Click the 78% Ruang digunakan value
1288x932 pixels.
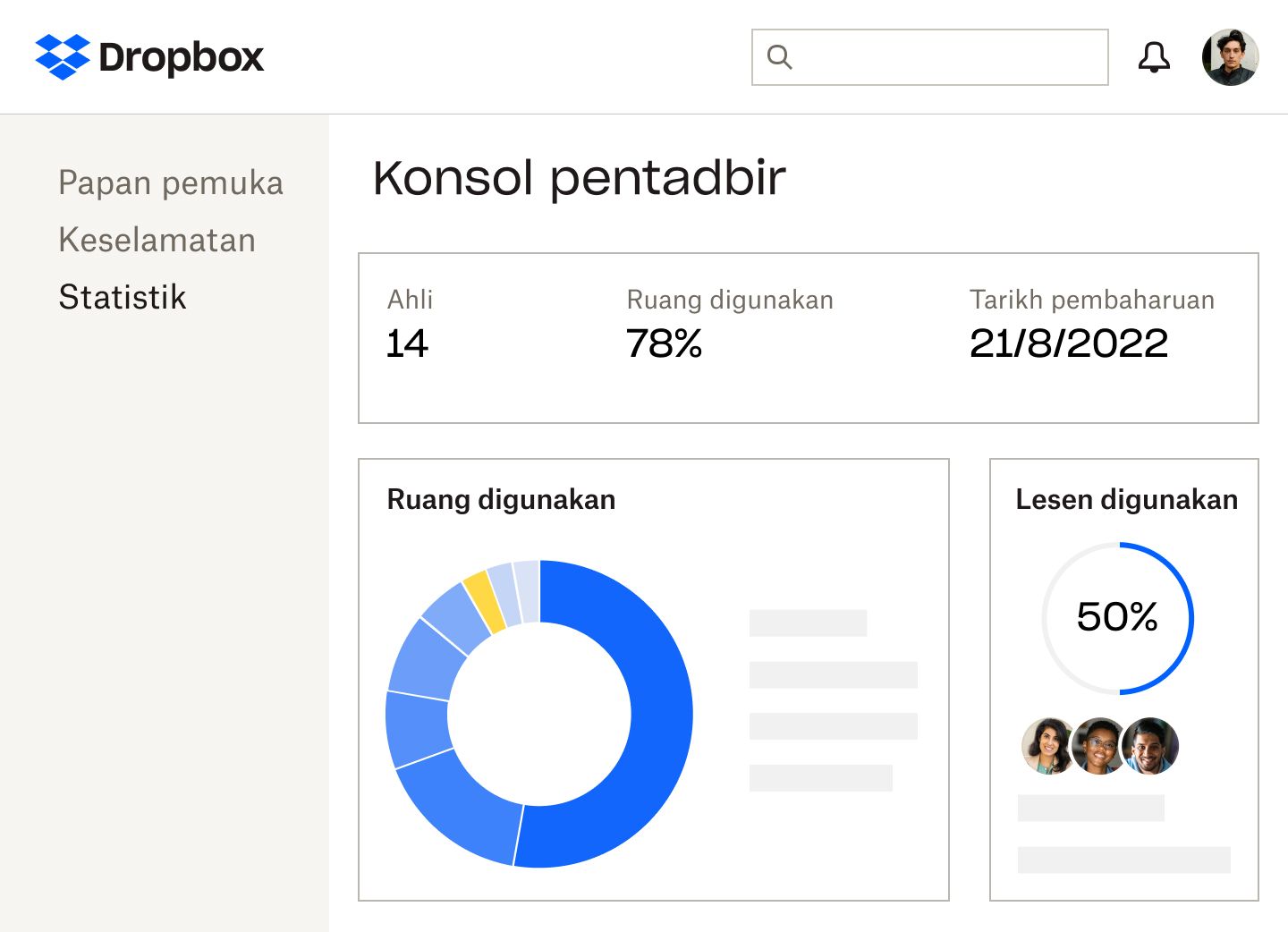pyautogui.click(x=665, y=343)
